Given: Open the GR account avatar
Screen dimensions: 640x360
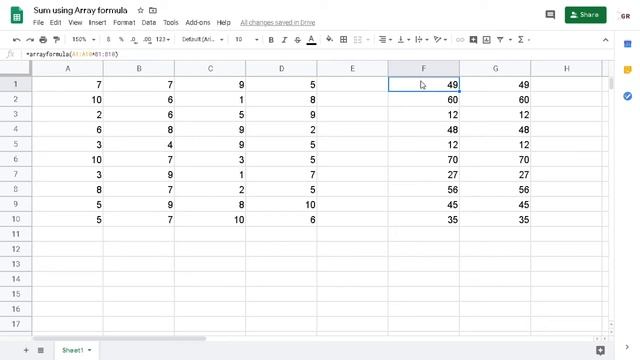Looking at the screenshot, I should coord(625,16).
